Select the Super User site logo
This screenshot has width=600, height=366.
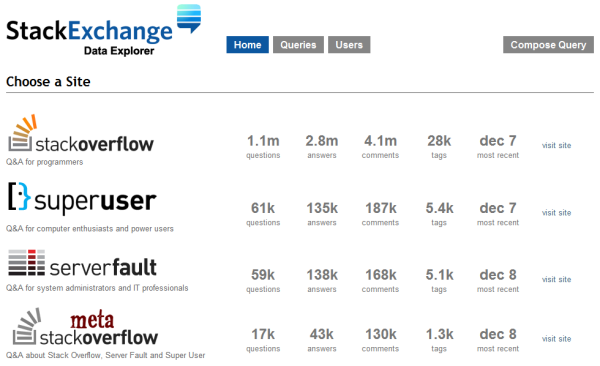[82, 197]
